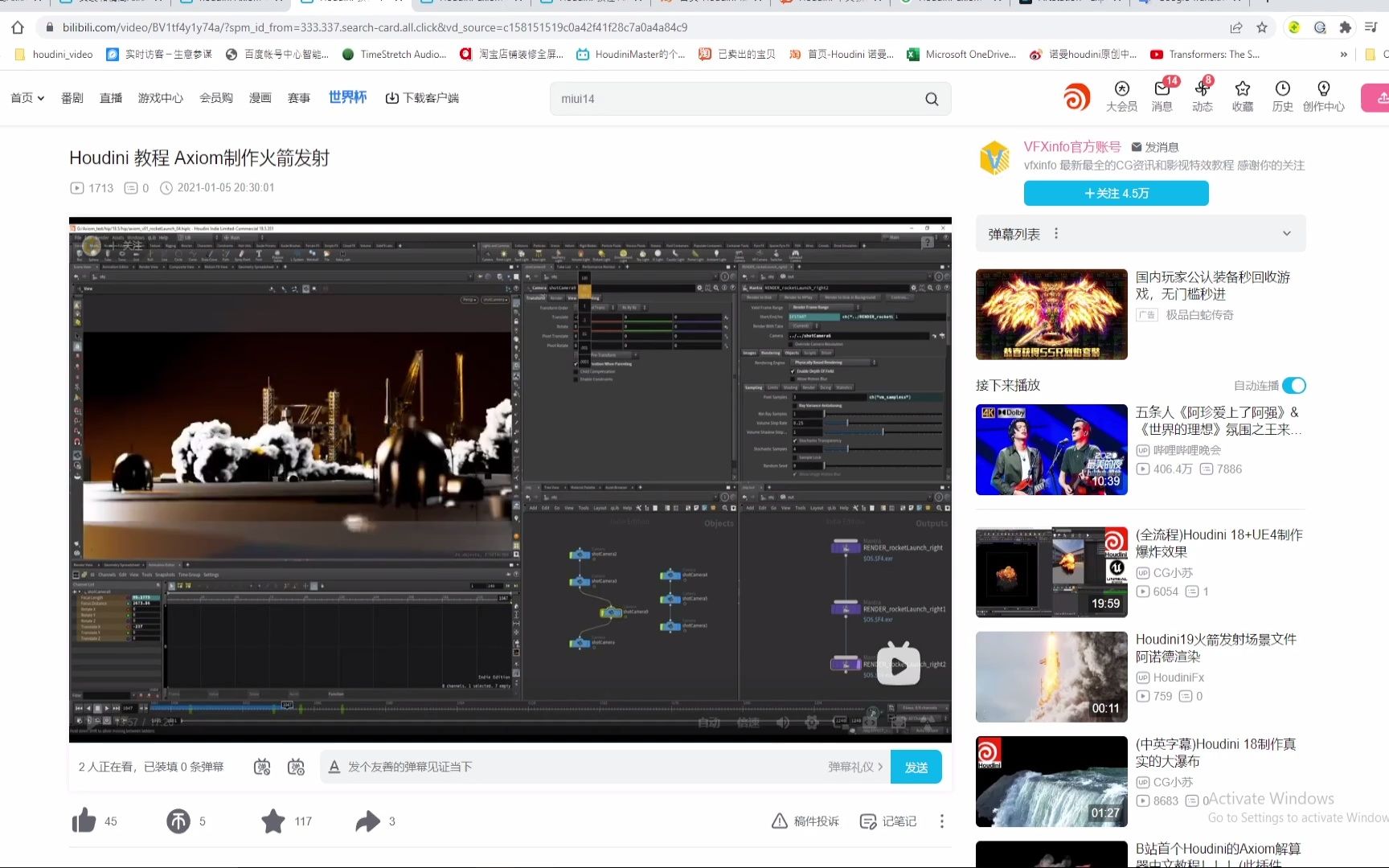1389x868 pixels.
Task: Open VFXinfo官方账号 channel link
Action: 1072,146
